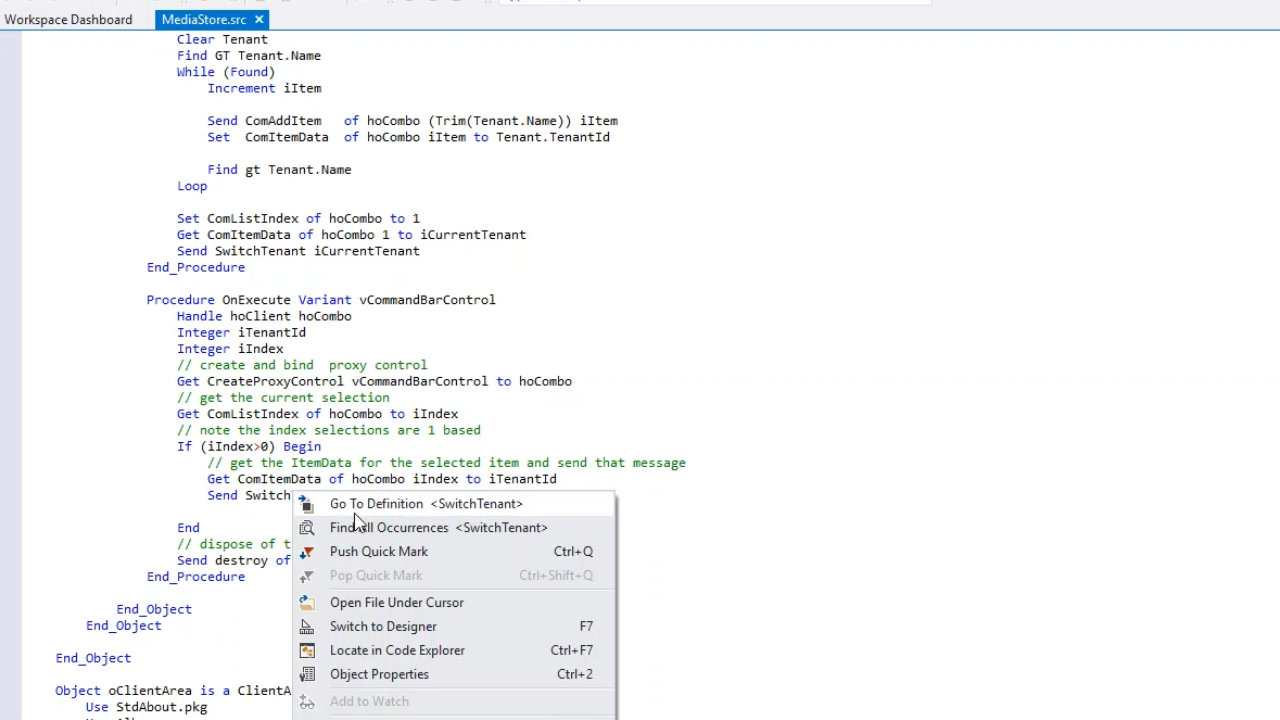Screen dimensions: 1280x720
Task: Click the Add to Watch glasses icon
Action: tap(307, 702)
